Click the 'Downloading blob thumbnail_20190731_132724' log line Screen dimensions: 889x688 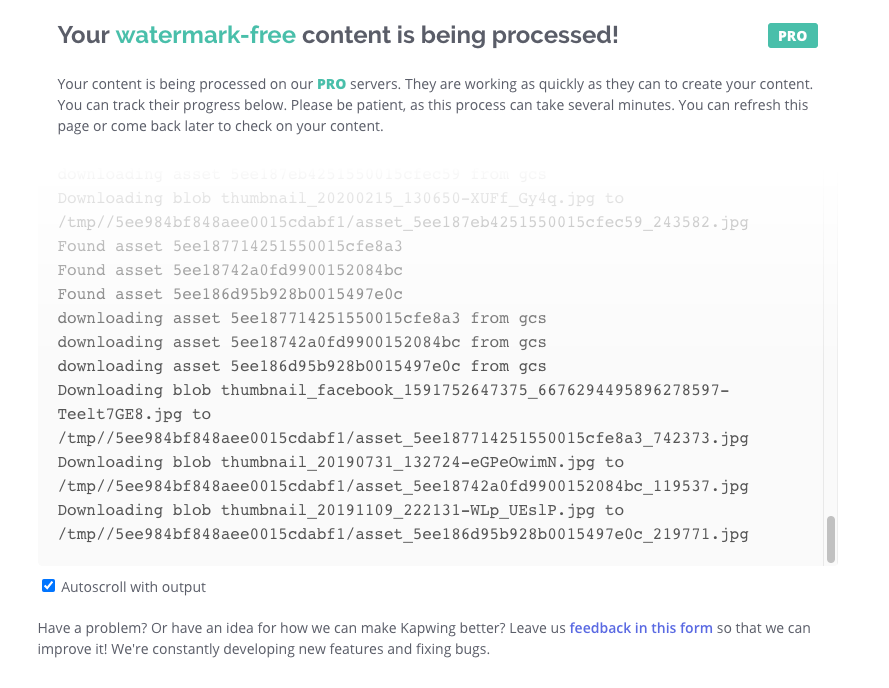pos(340,462)
